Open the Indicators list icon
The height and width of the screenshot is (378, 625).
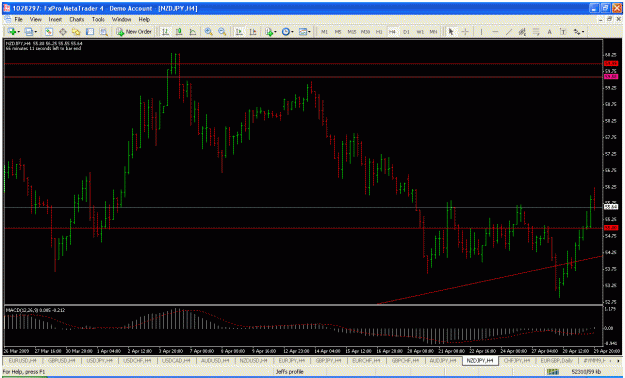(269, 32)
